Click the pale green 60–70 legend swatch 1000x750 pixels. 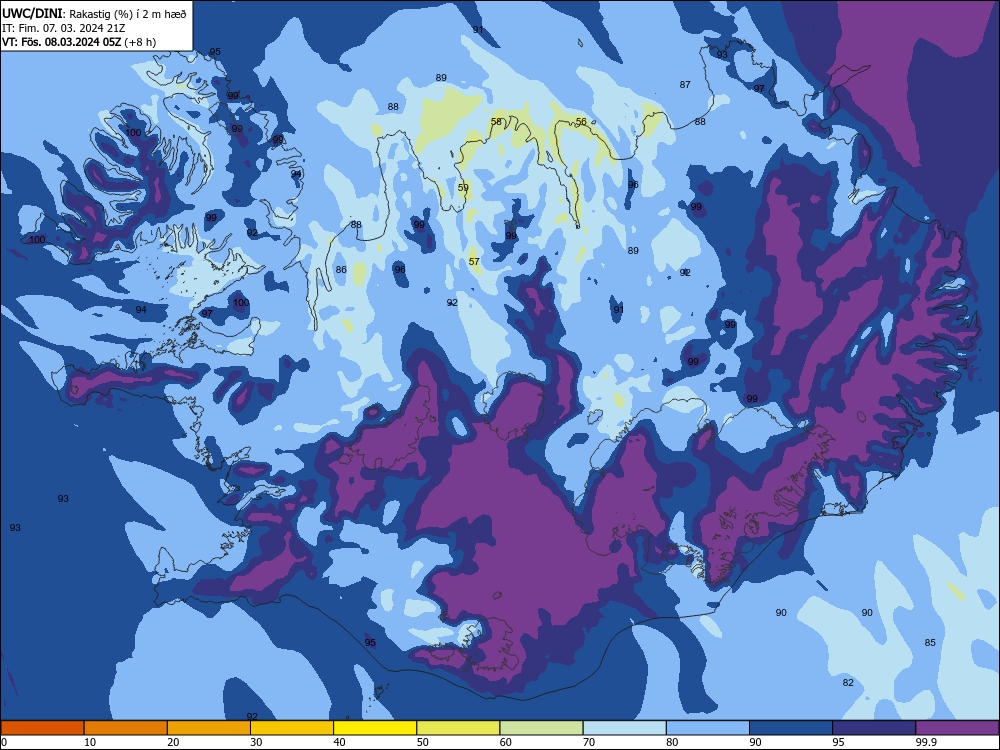(x=541, y=728)
